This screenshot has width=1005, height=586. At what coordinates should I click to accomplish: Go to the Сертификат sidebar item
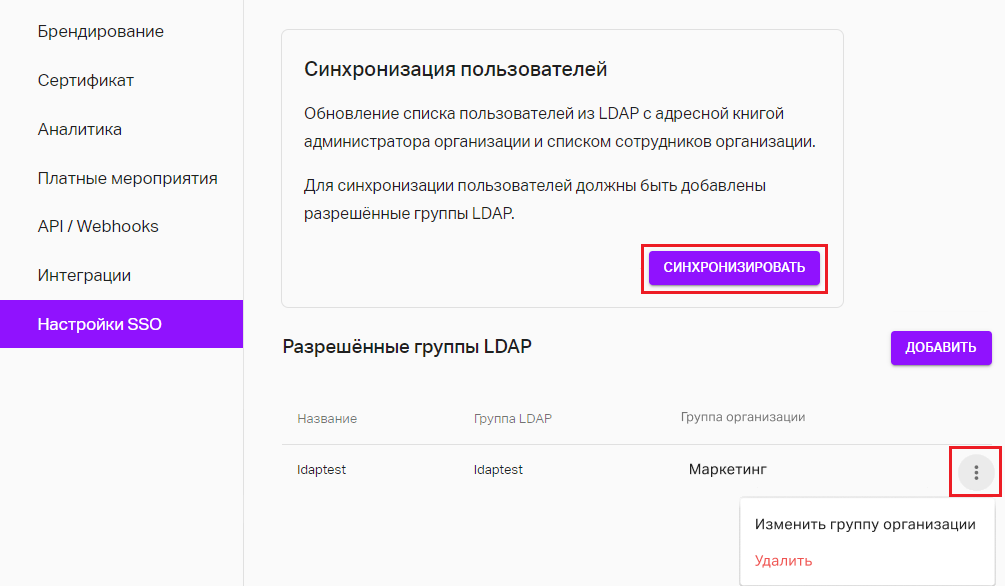point(86,80)
